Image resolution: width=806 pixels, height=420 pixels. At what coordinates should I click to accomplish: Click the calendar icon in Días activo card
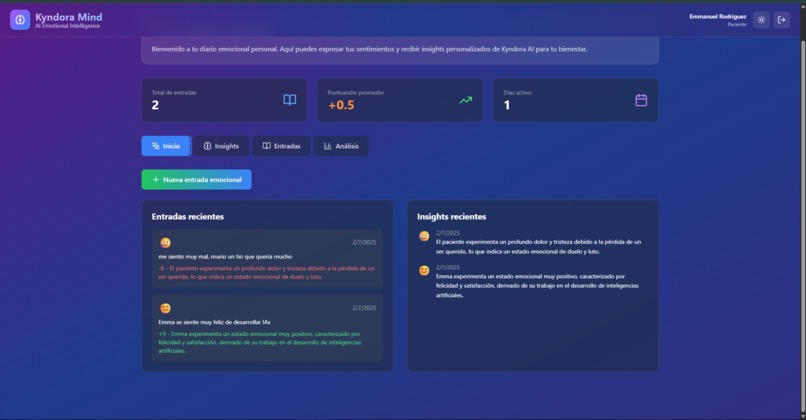[641, 100]
